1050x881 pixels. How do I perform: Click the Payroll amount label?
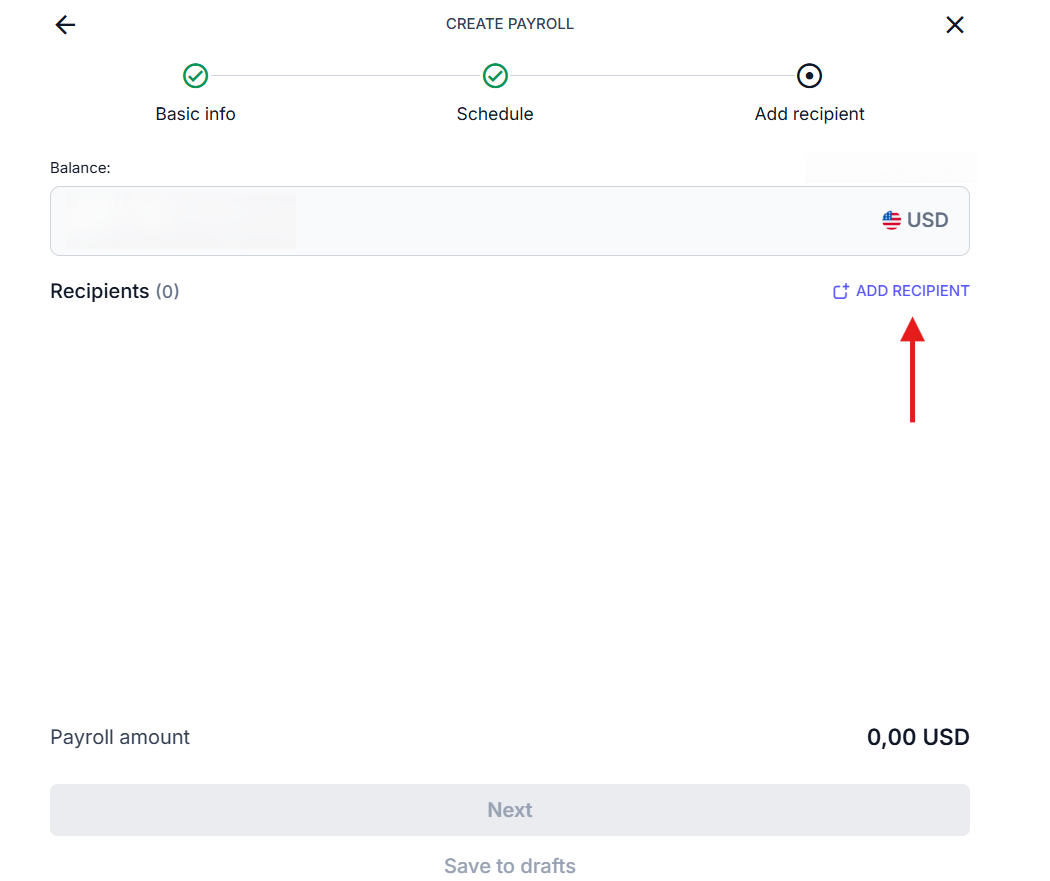[120, 737]
